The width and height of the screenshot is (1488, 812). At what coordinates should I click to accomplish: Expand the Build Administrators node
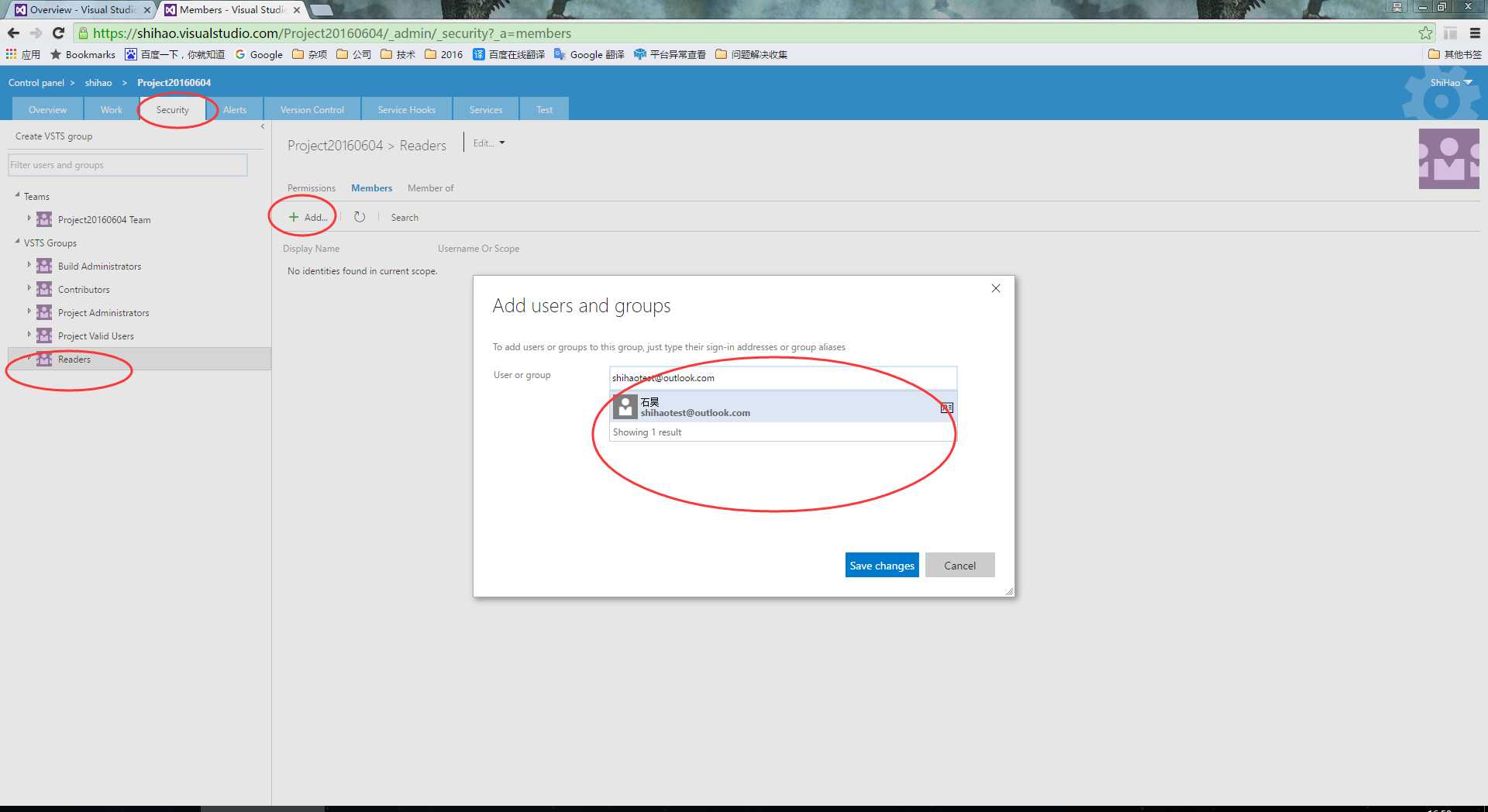coord(29,265)
